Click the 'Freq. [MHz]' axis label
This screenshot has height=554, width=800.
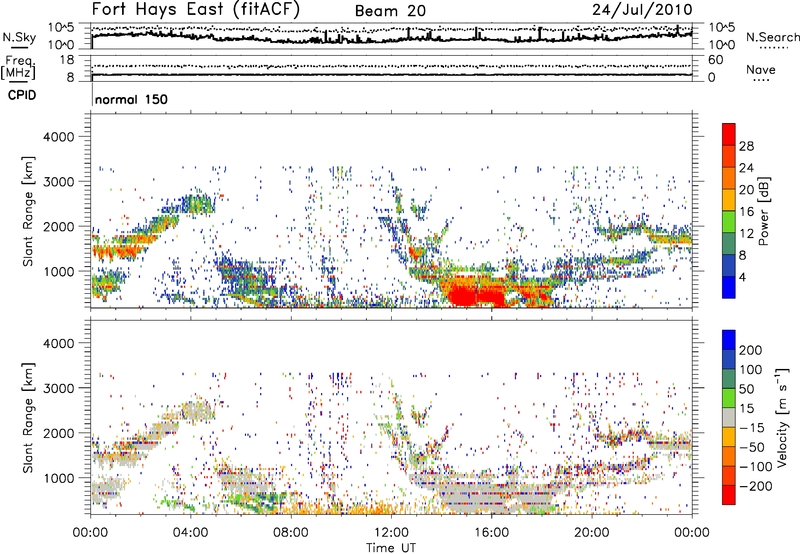click(18, 67)
